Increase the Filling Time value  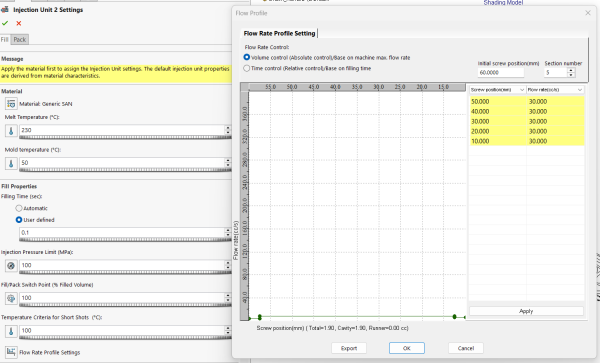pyautogui.click(x=228, y=230)
